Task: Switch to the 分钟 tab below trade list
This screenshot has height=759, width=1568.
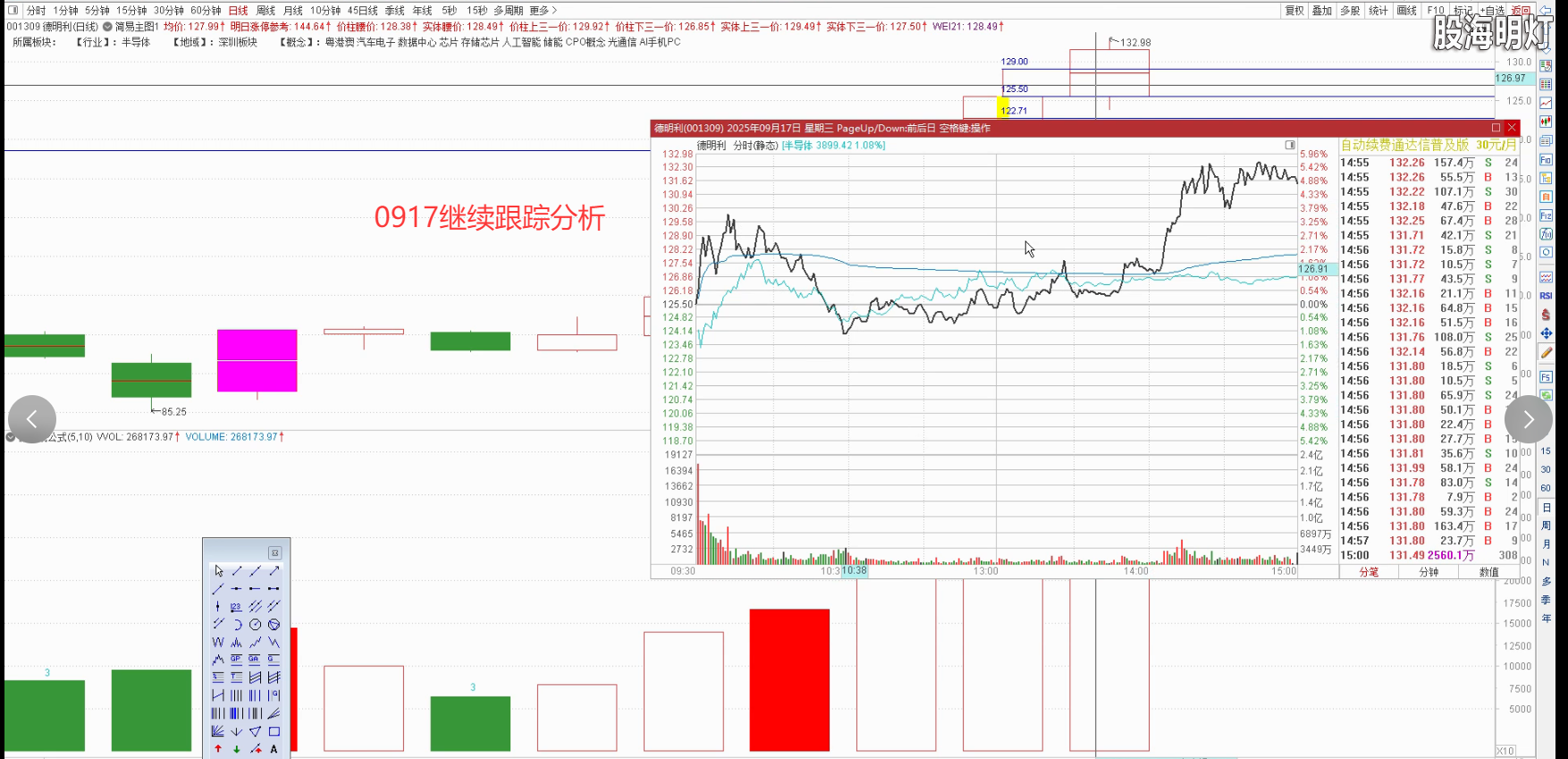Action: pos(1429,572)
